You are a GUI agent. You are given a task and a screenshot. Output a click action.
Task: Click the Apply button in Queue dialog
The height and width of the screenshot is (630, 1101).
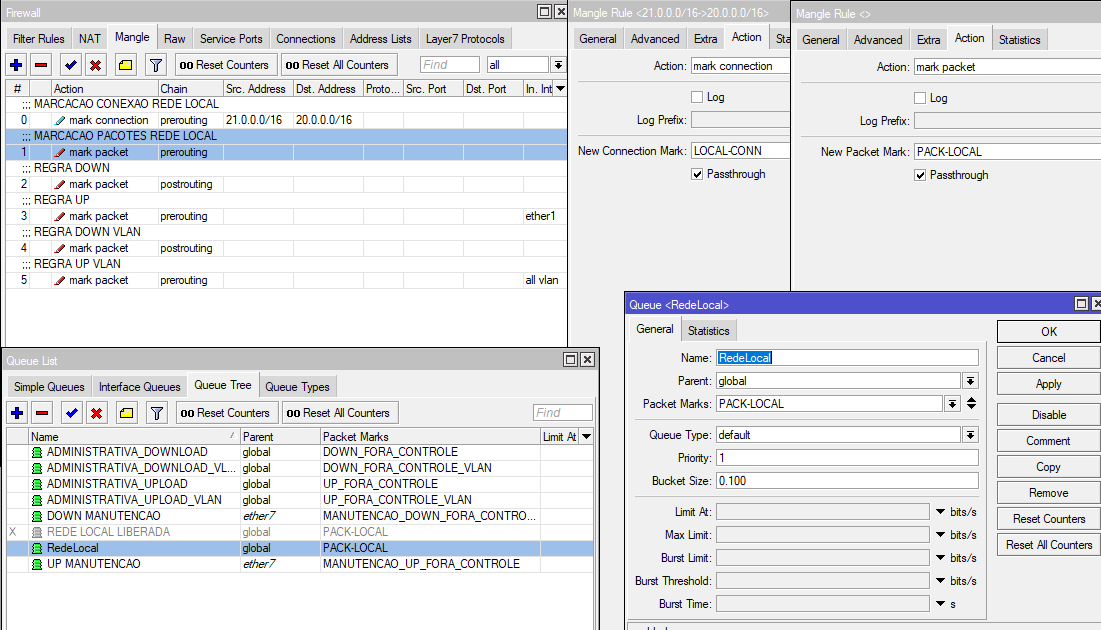pos(1048,384)
